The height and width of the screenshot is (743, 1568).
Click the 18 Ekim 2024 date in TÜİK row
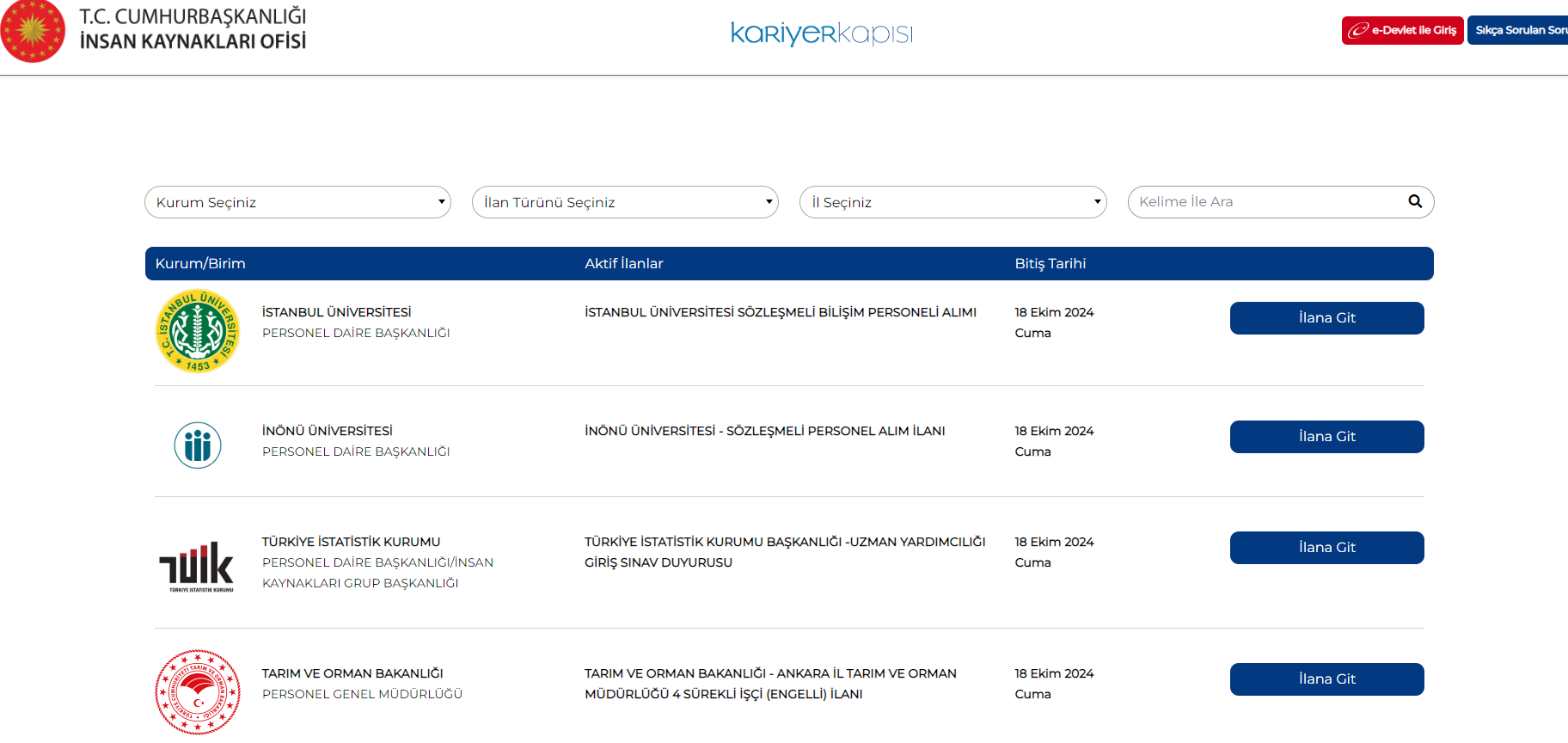click(1054, 542)
